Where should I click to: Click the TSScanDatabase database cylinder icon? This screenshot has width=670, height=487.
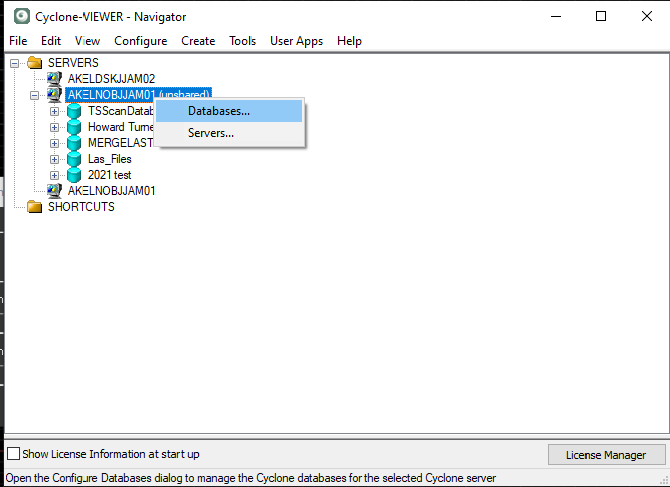(74, 111)
